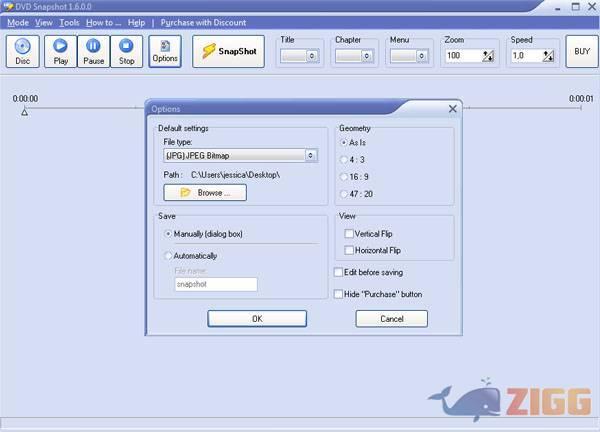The width and height of the screenshot is (600, 432).
Task: Click the DVD Snapshot title bar icon
Action: click(x=7, y=6)
